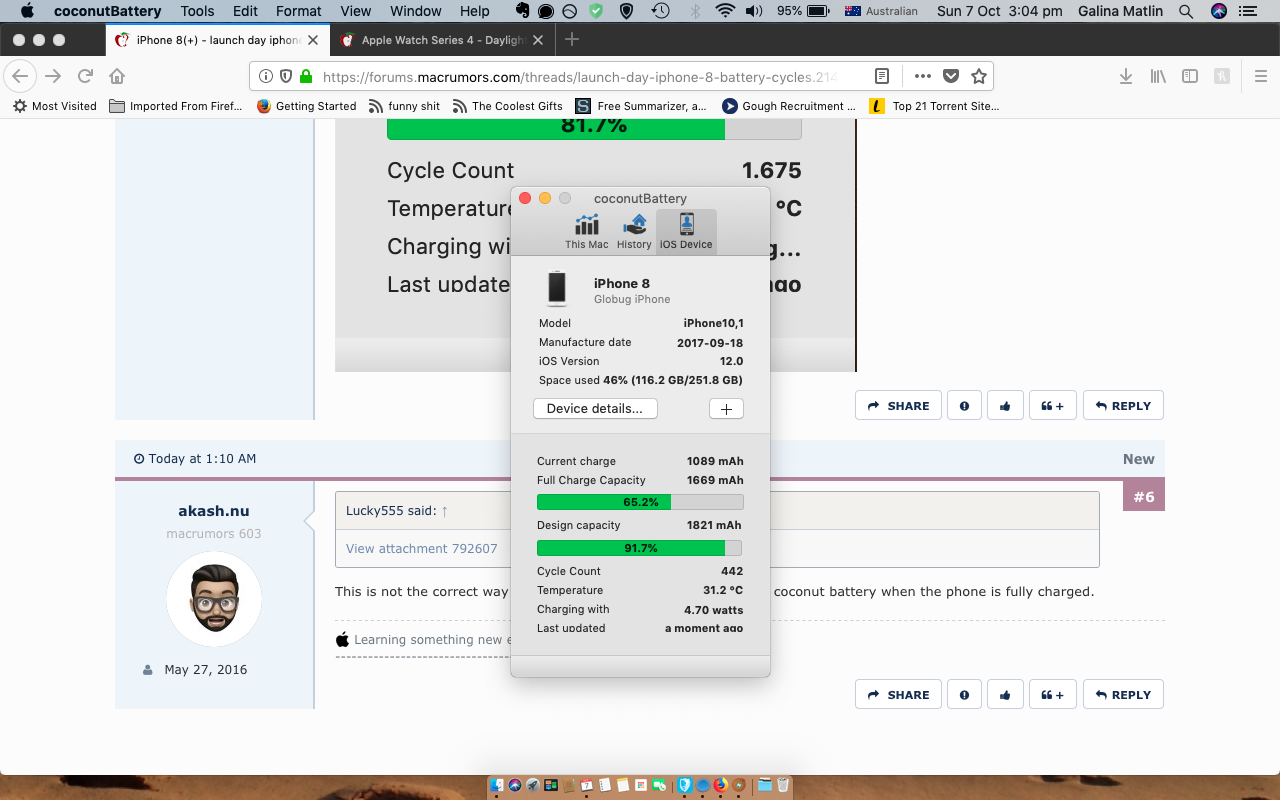This screenshot has width=1280, height=800.
Task: Click Firefox forward button
Action: pos(53,76)
